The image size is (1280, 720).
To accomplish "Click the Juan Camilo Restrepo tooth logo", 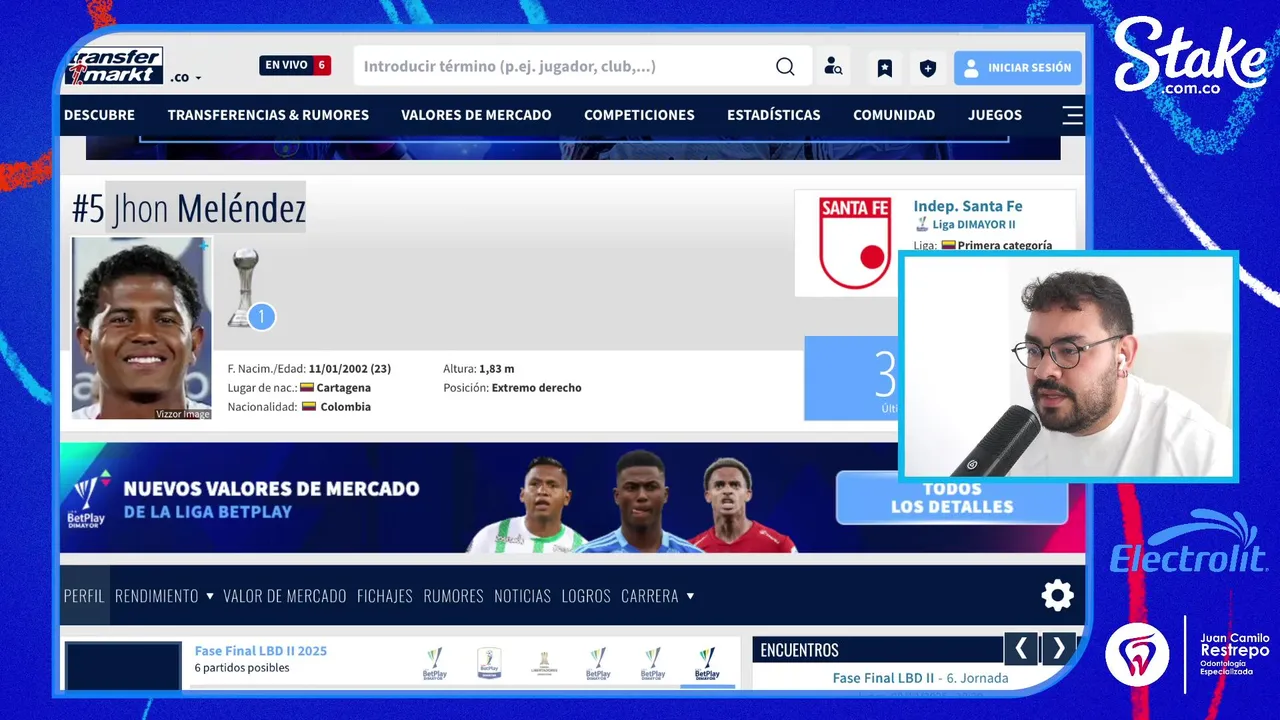I will click(x=1137, y=654).
